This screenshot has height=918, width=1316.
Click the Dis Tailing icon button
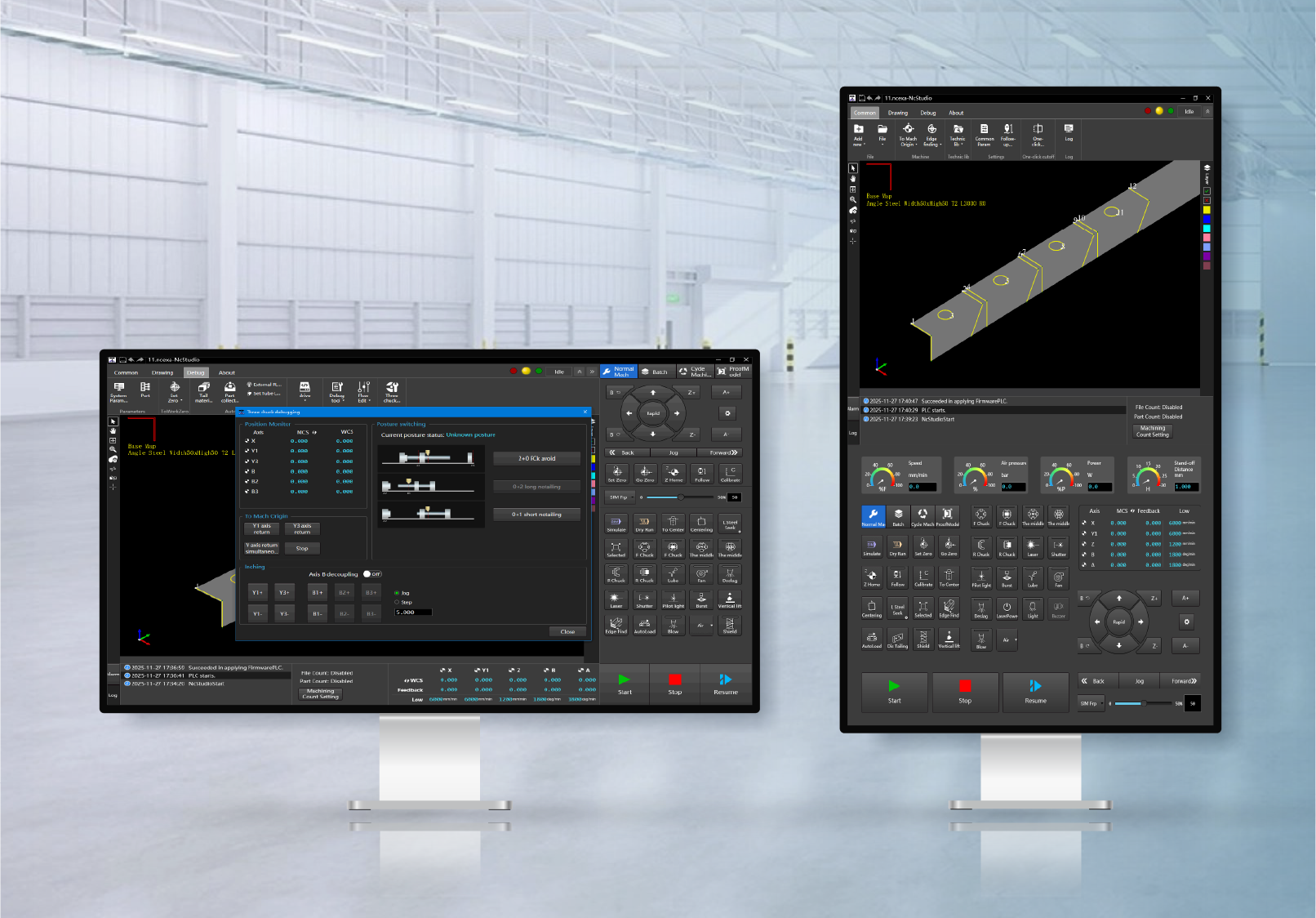897,639
